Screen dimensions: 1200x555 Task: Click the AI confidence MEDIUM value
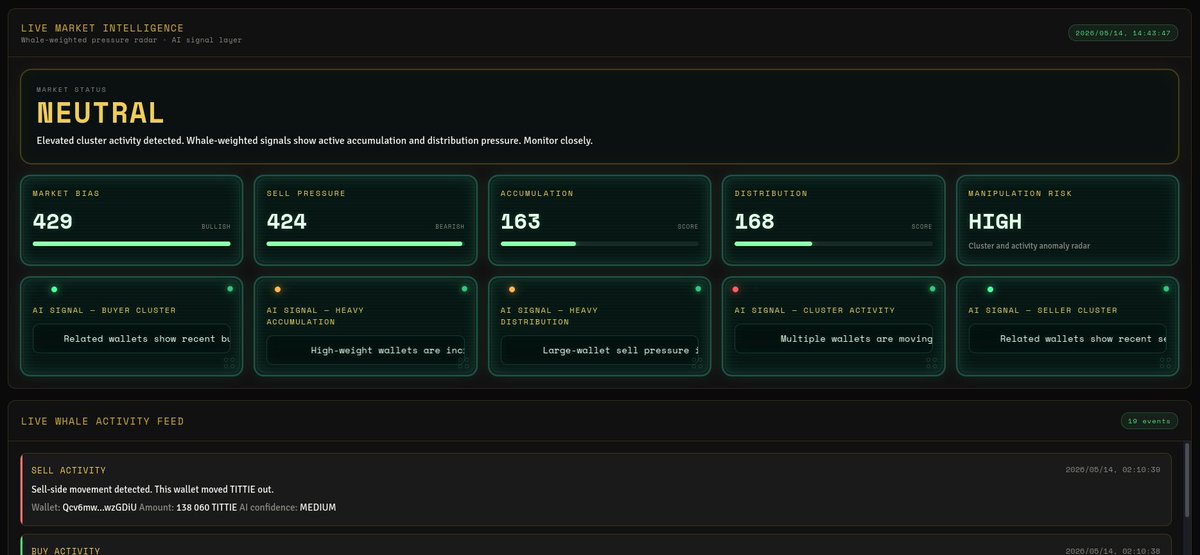click(x=318, y=507)
